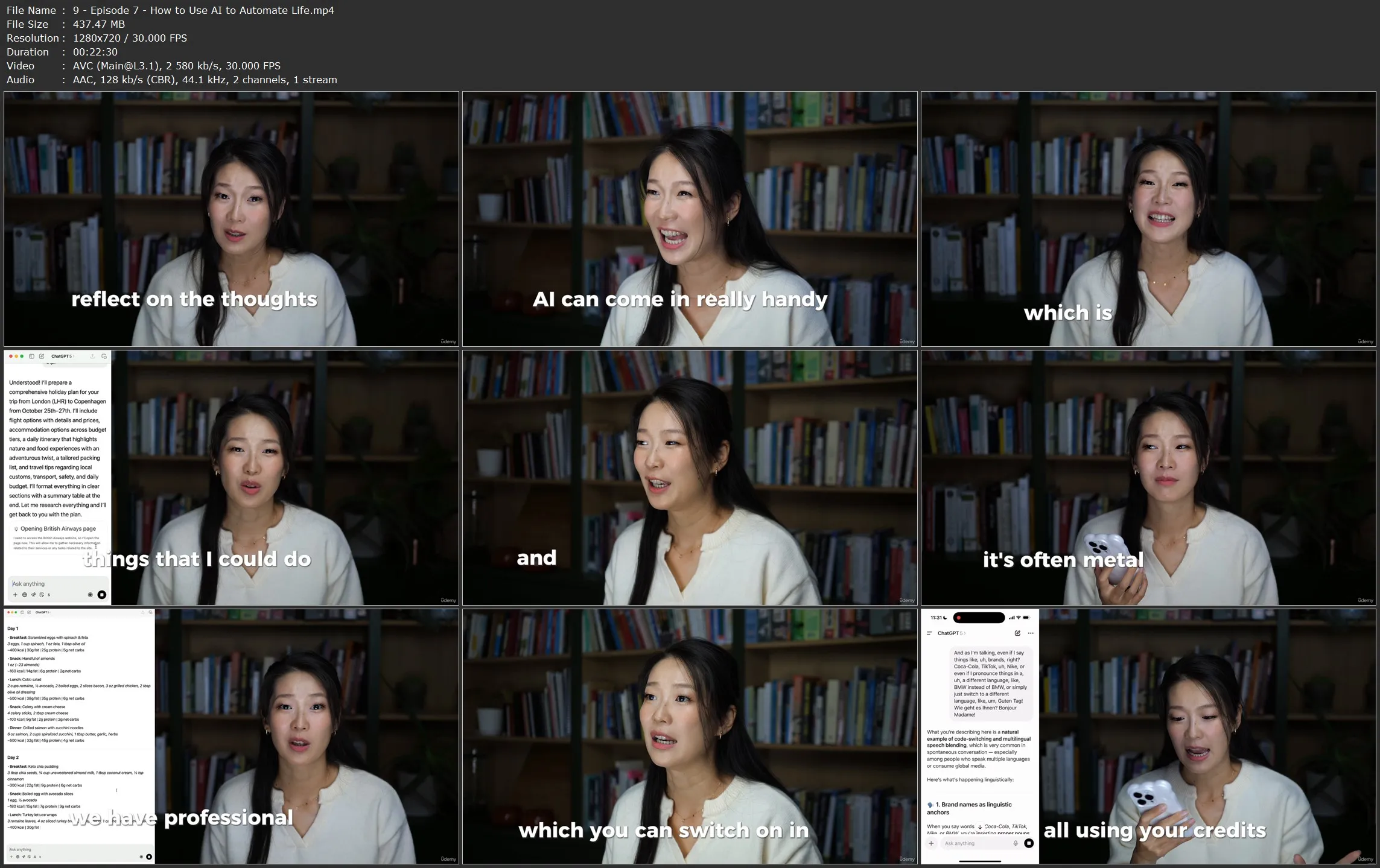Tap the new chat edit icon on phone

pyautogui.click(x=1017, y=633)
